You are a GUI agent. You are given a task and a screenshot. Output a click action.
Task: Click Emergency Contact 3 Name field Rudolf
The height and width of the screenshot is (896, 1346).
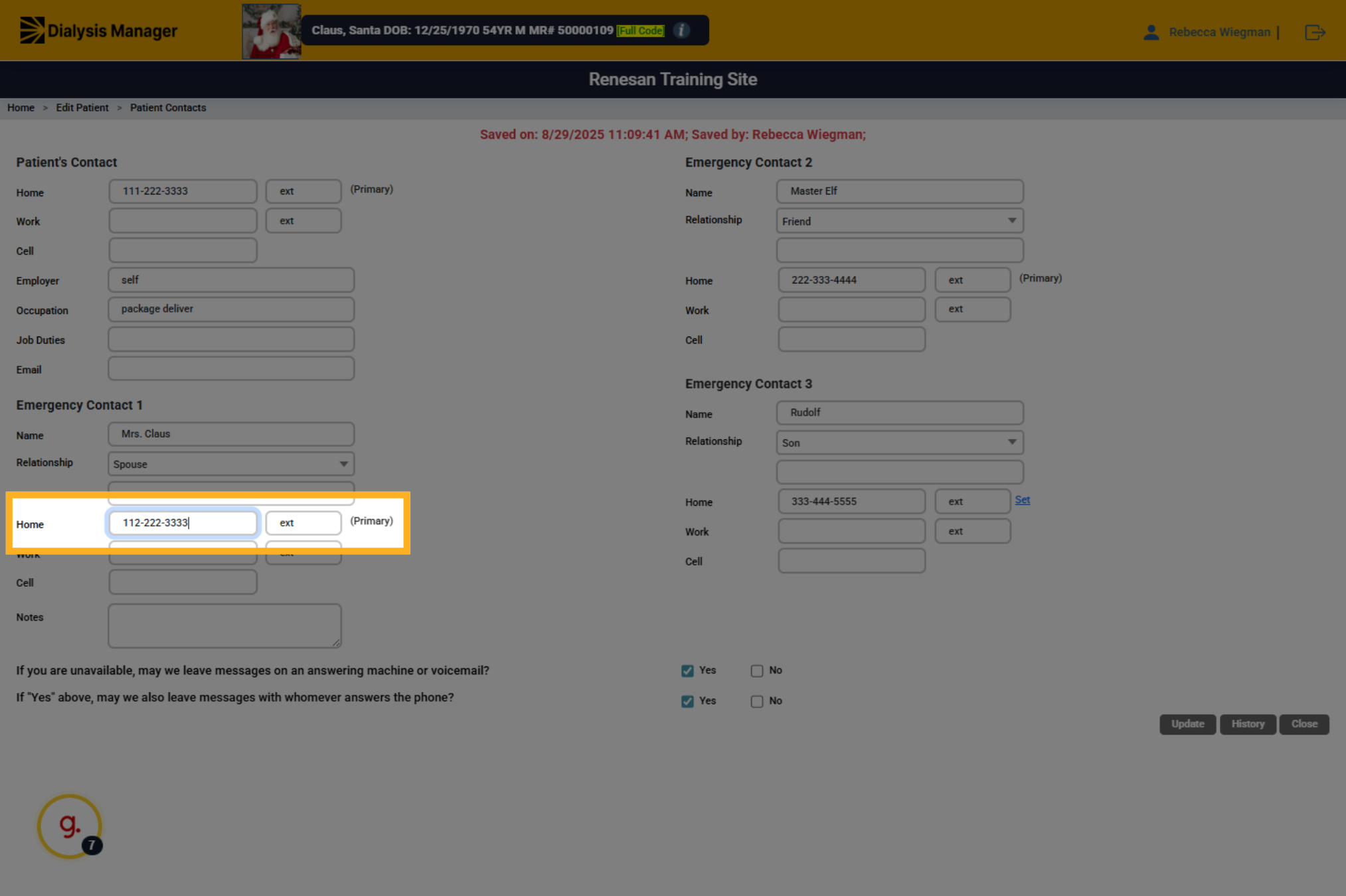coord(900,413)
